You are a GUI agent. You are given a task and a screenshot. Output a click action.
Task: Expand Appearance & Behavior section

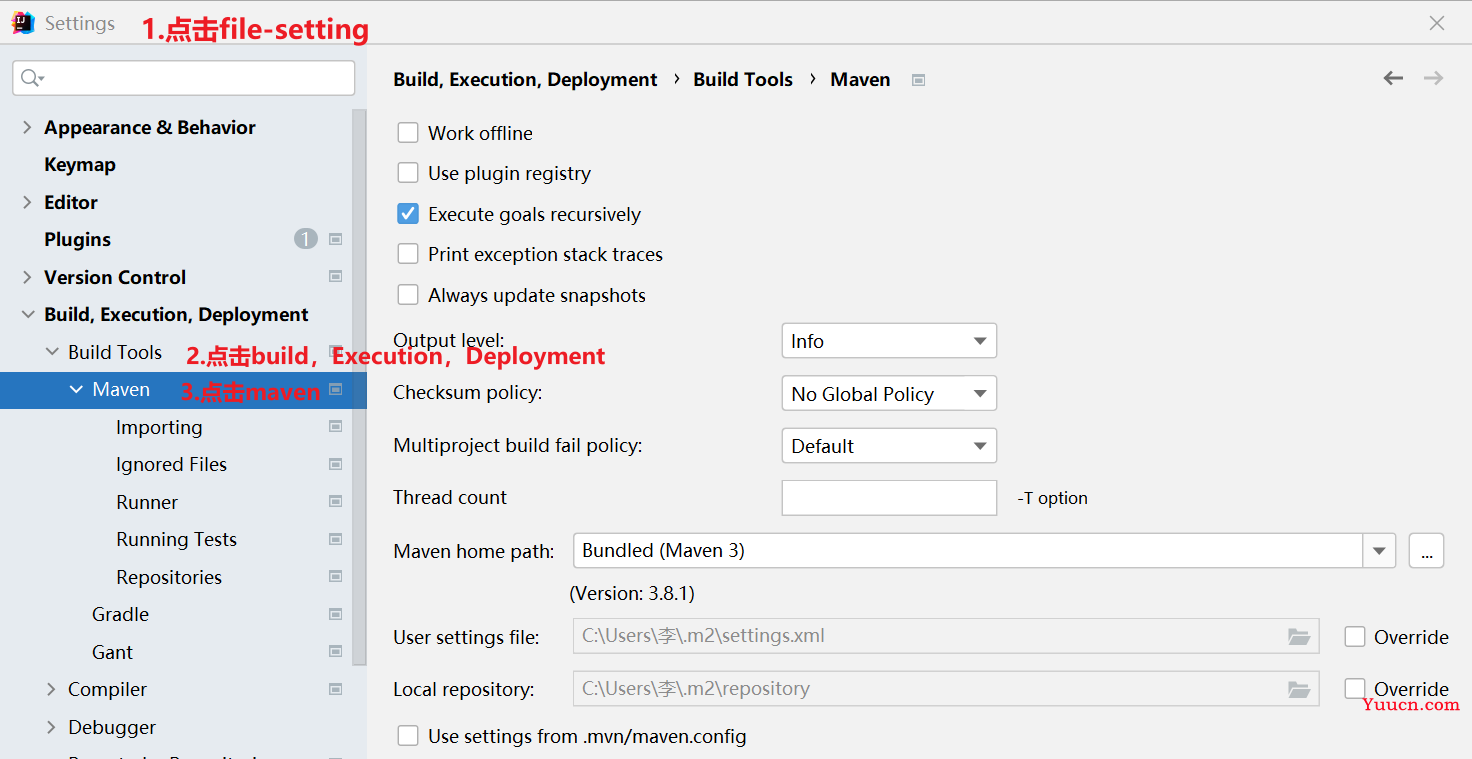28,127
